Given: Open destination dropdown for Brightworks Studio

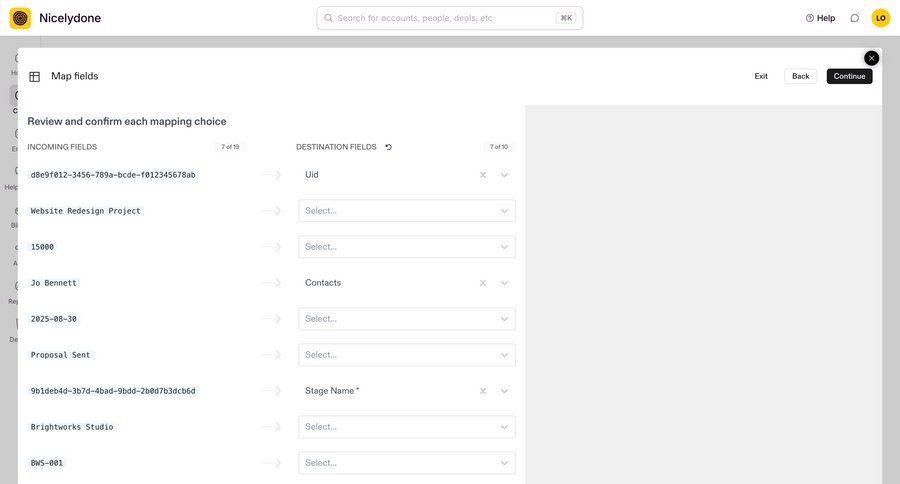Looking at the screenshot, I should pos(407,427).
